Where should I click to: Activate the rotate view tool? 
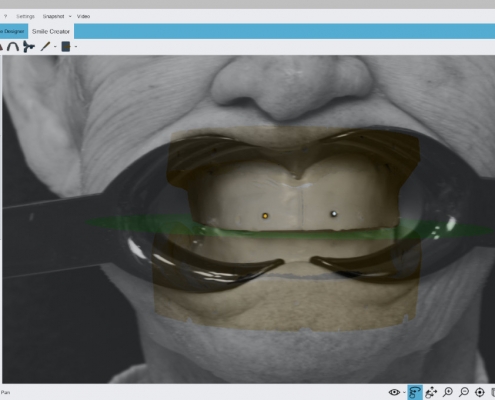pos(414,392)
